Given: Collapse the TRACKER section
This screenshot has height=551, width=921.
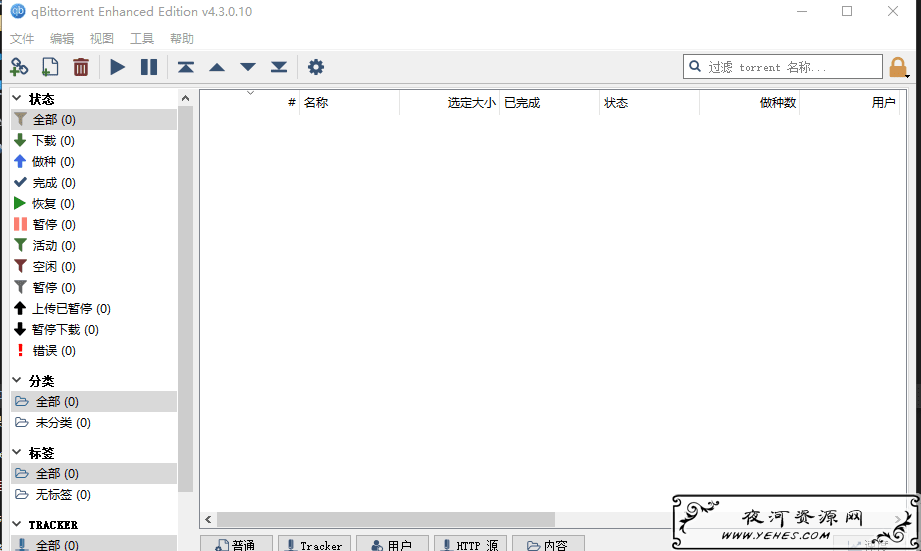Looking at the screenshot, I should 17,524.
